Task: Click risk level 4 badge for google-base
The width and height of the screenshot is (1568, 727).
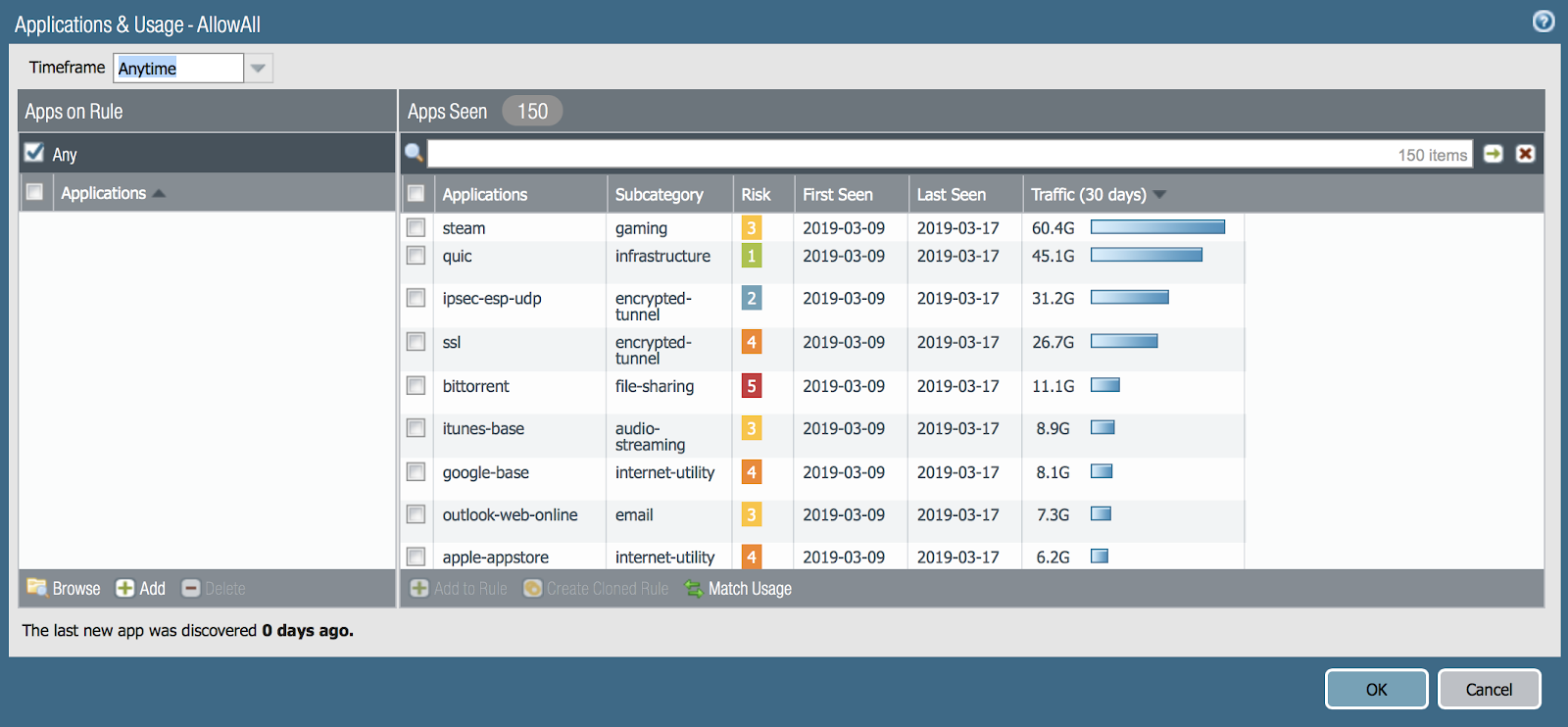Action: click(x=752, y=472)
